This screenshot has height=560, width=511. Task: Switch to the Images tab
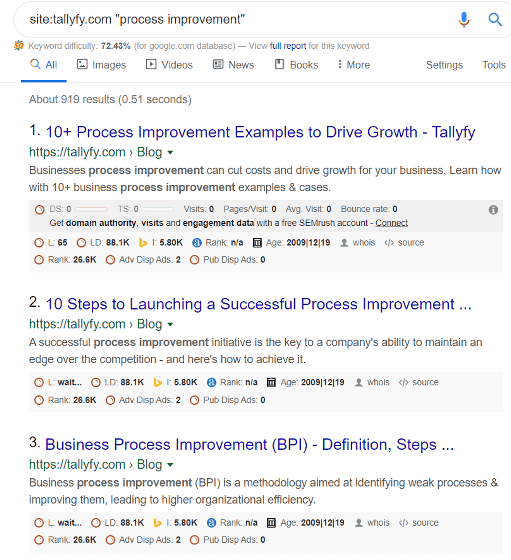(x=101, y=65)
